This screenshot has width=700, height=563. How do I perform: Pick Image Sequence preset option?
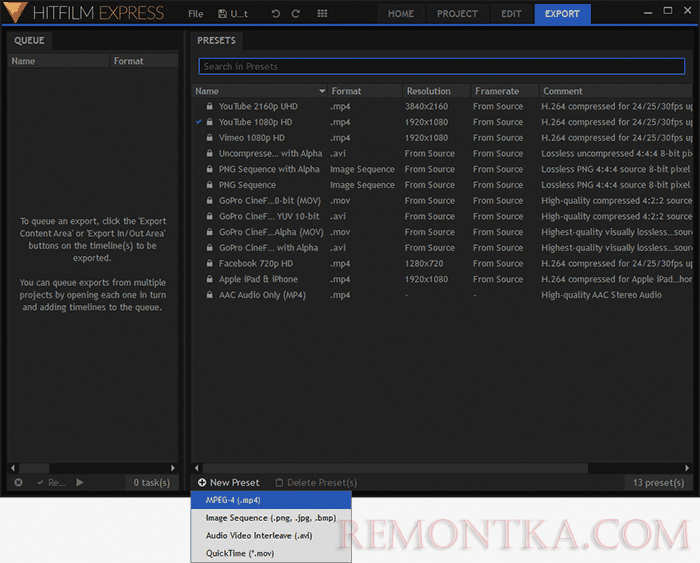[270, 518]
